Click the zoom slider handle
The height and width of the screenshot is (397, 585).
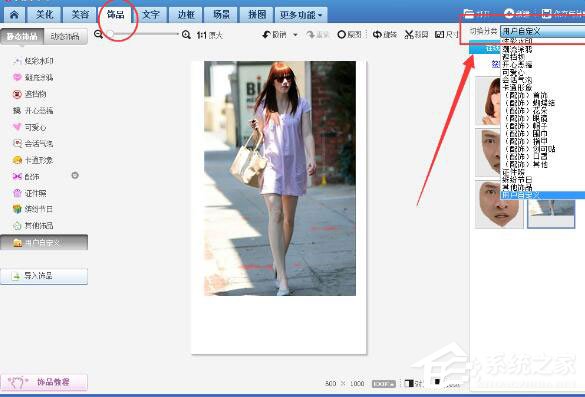(x=110, y=34)
